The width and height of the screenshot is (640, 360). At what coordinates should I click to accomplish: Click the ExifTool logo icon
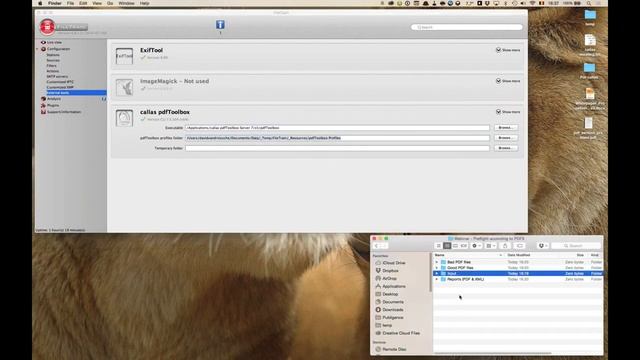[x=124, y=56]
